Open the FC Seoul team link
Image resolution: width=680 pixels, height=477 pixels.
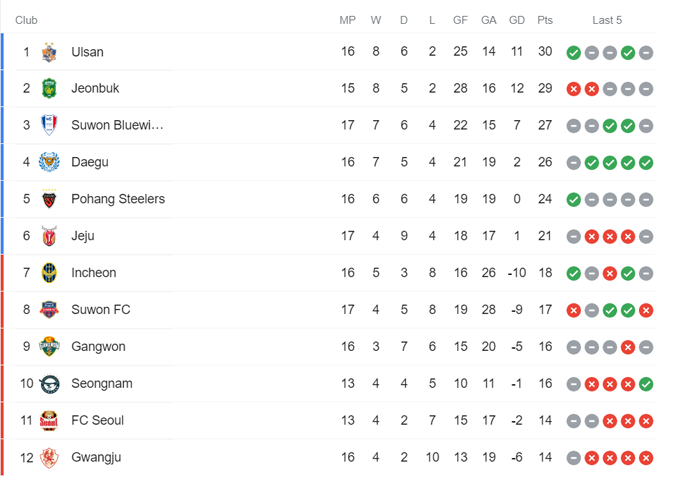coord(97,420)
